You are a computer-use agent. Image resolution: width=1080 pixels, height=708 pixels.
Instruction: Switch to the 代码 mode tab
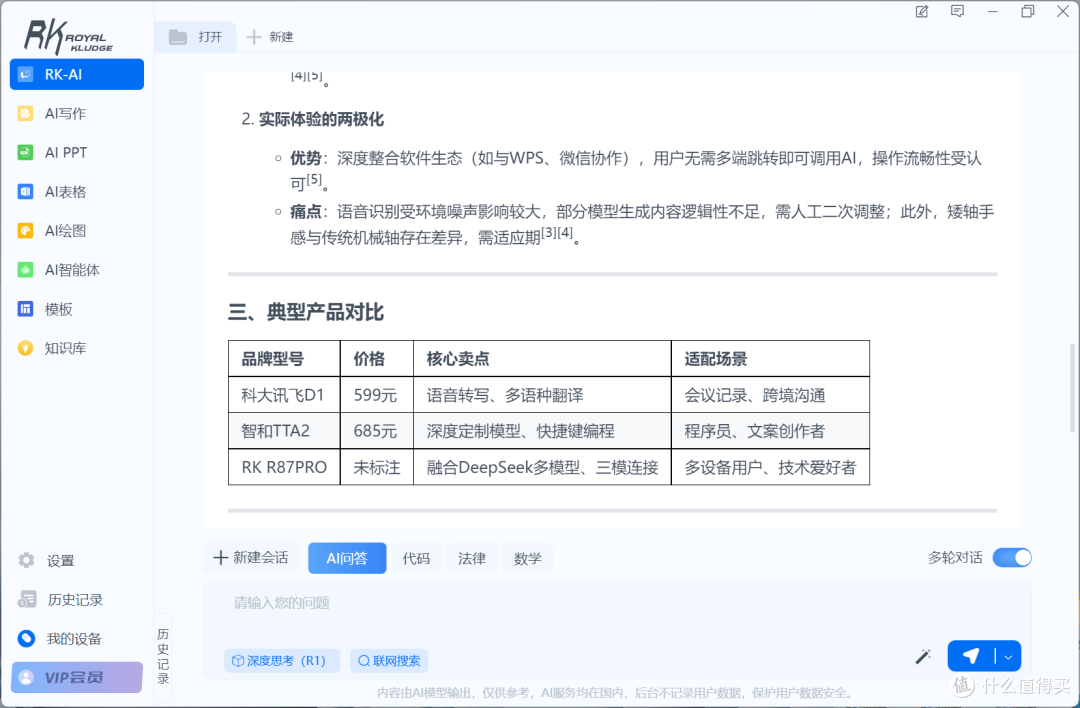[x=416, y=559]
